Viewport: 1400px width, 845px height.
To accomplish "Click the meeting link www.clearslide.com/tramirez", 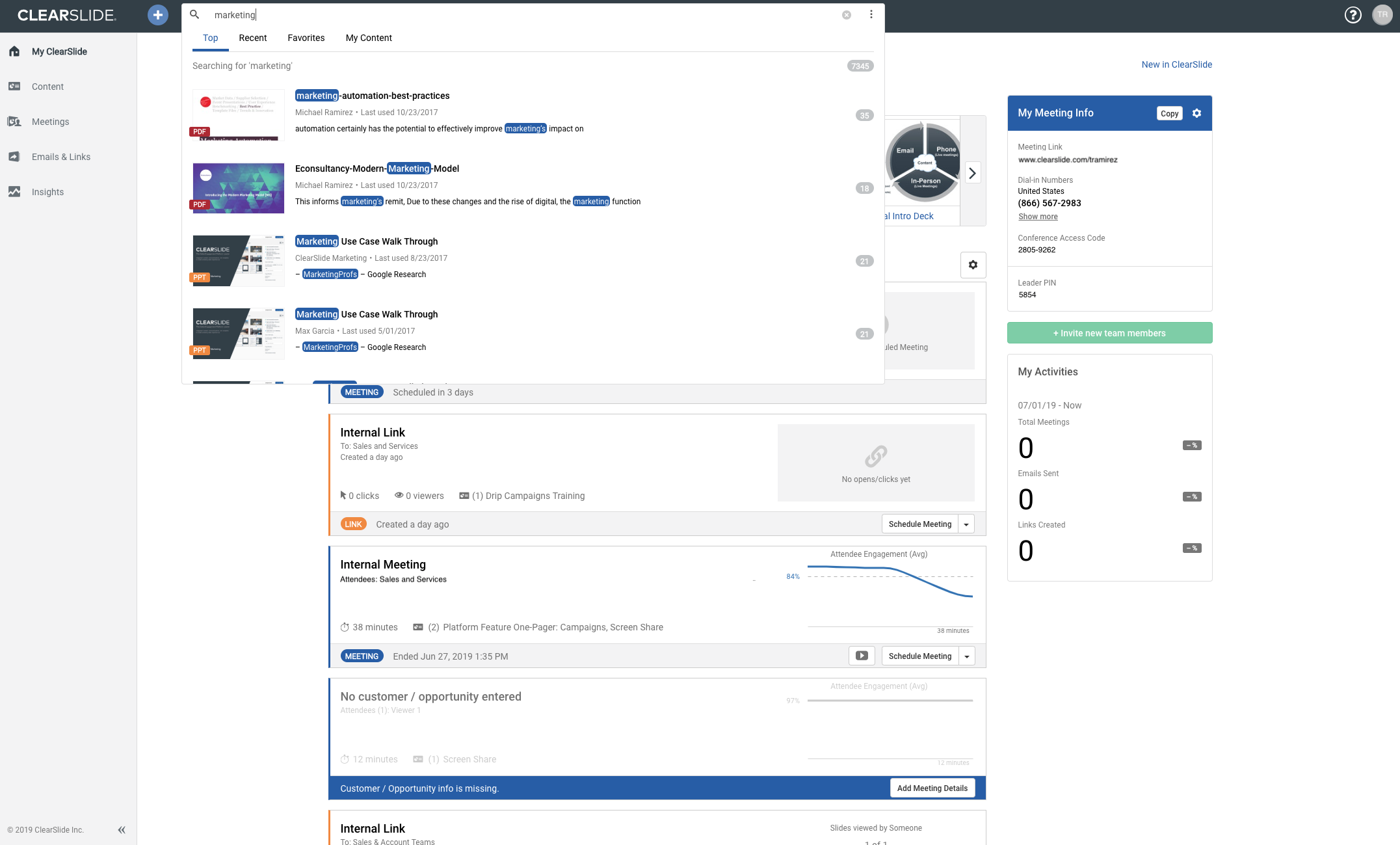I will click(x=1068, y=160).
